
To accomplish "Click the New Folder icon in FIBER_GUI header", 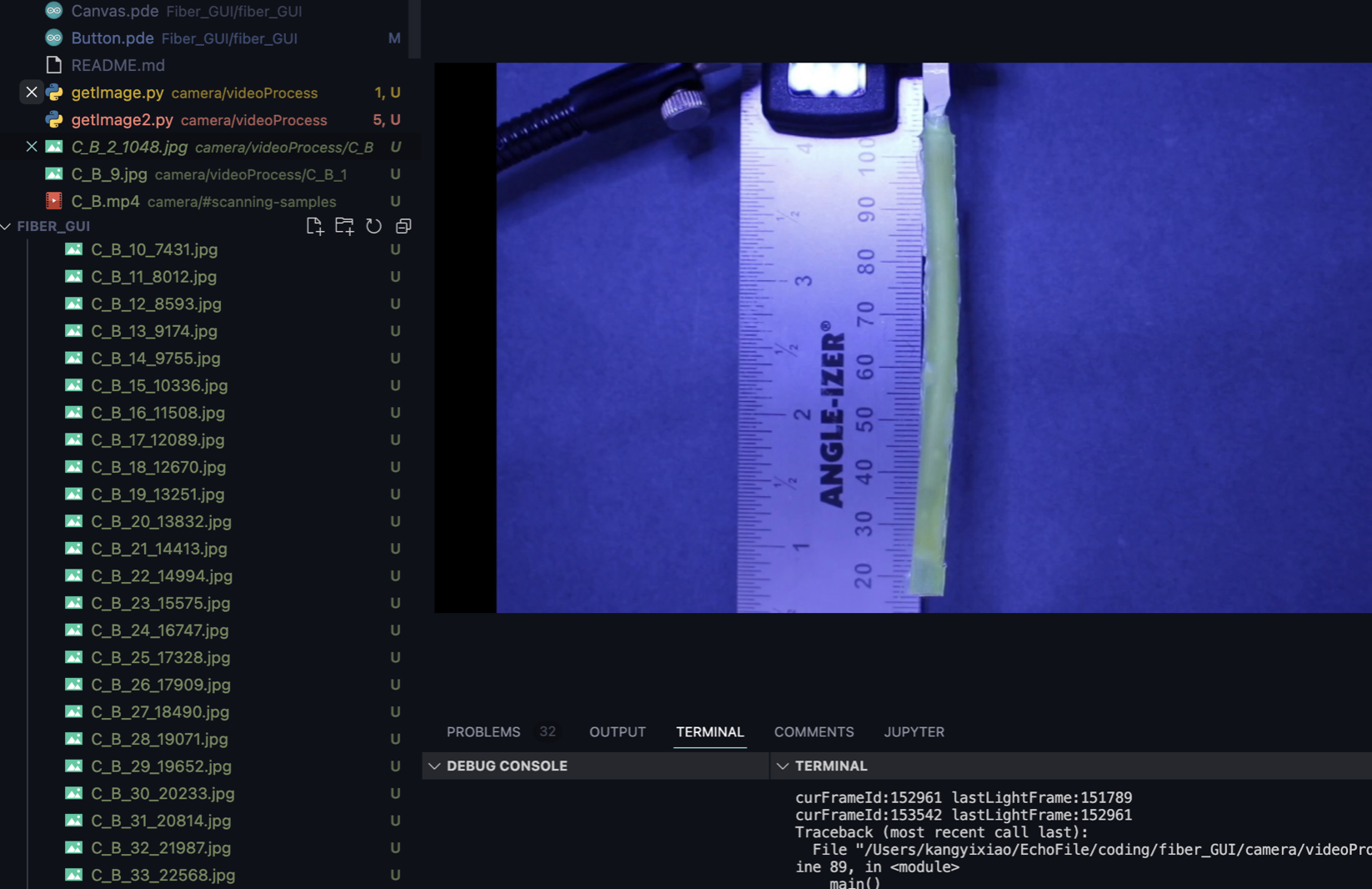I will pos(344,226).
